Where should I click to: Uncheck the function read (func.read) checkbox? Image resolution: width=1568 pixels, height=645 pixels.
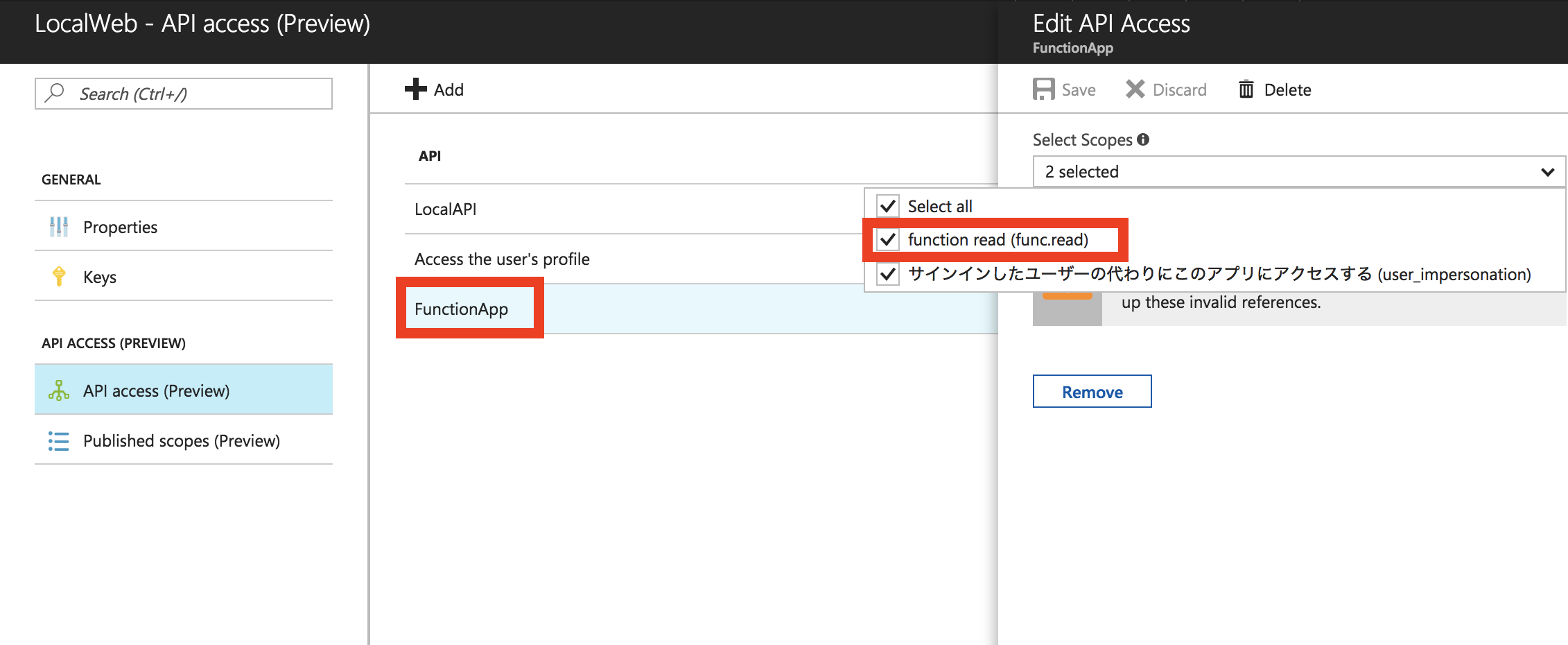point(888,239)
